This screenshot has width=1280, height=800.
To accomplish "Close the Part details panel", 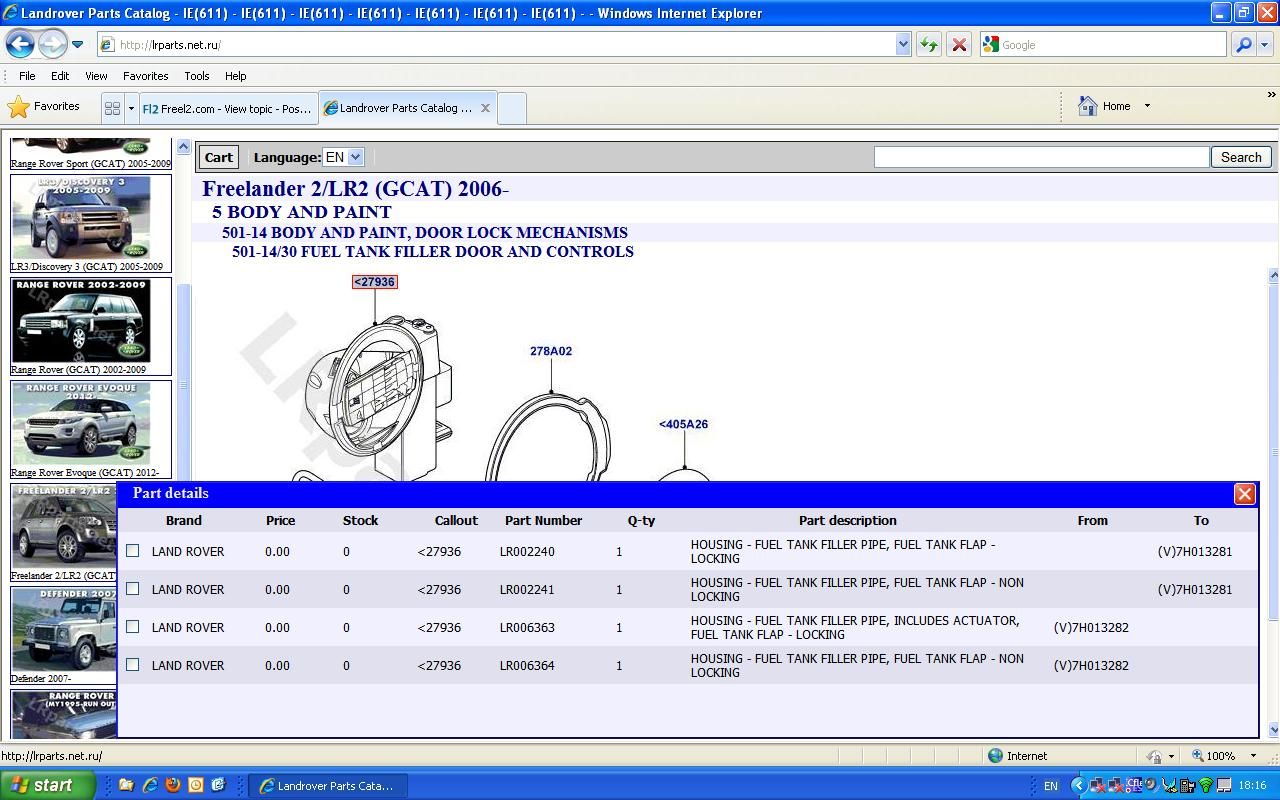I will 1244,494.
